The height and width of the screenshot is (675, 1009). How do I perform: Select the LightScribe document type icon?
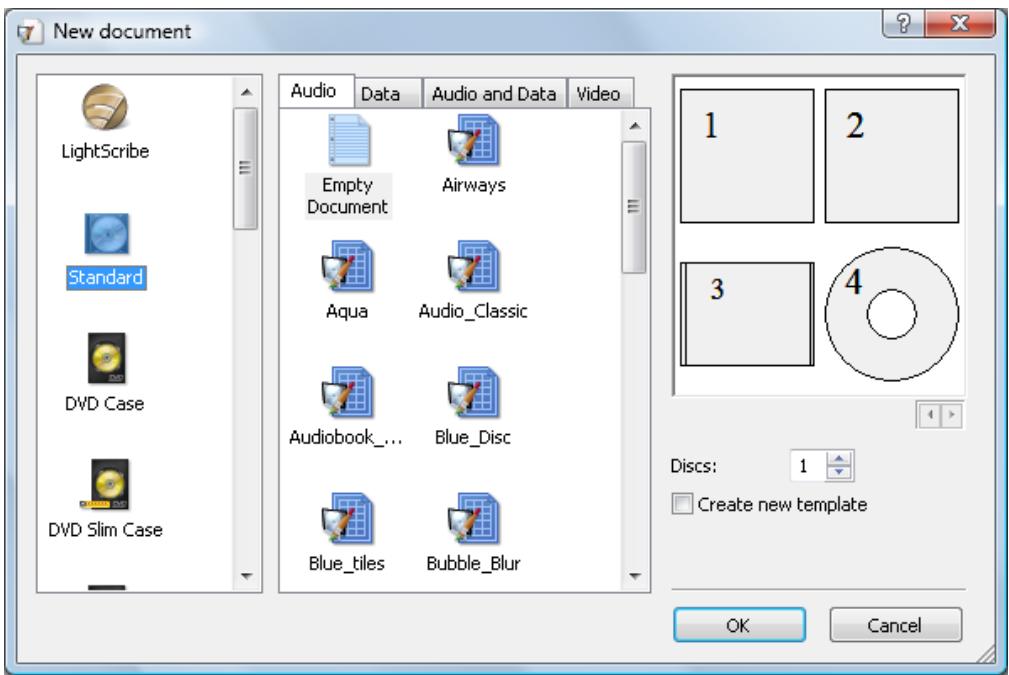click(x=105, y=107)
